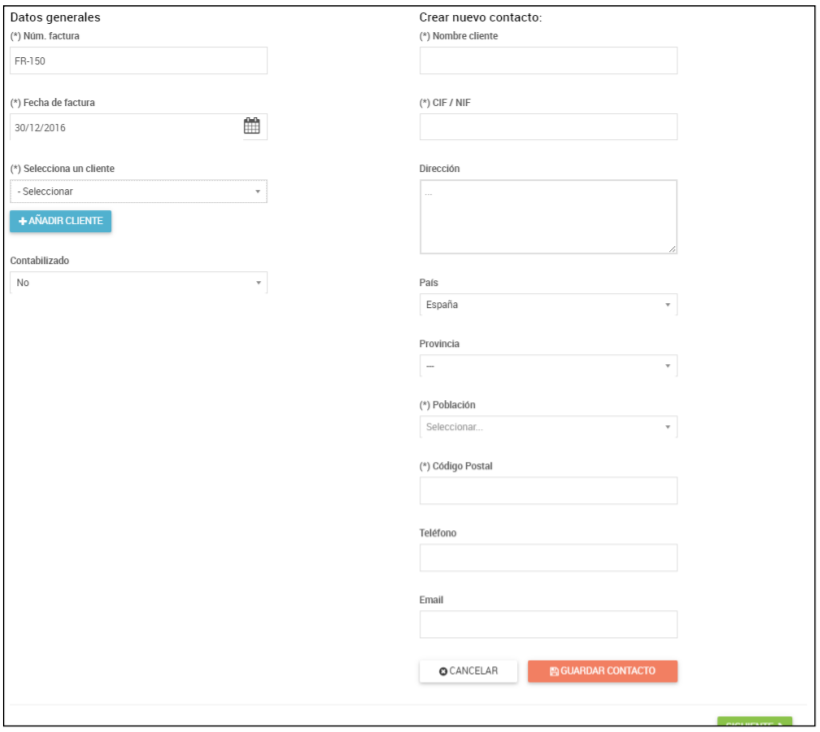Click the Núm. factura input field
820x732 pixels.
coord(138,61)
